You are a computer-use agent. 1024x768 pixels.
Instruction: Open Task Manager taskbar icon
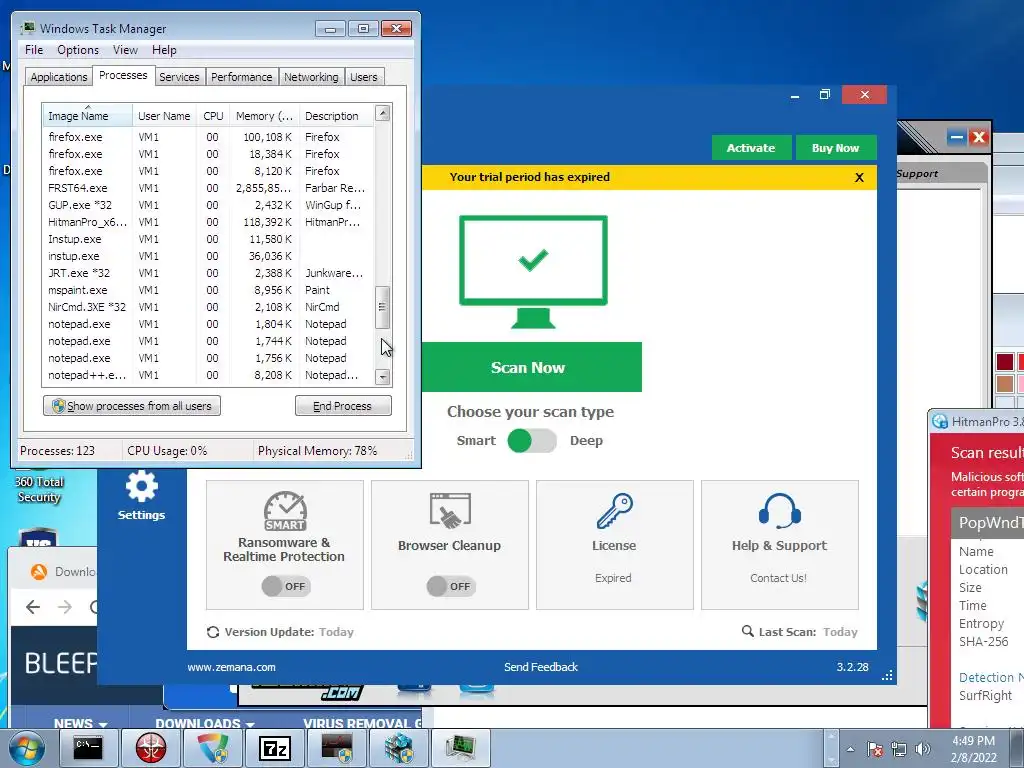pos(460,748)
